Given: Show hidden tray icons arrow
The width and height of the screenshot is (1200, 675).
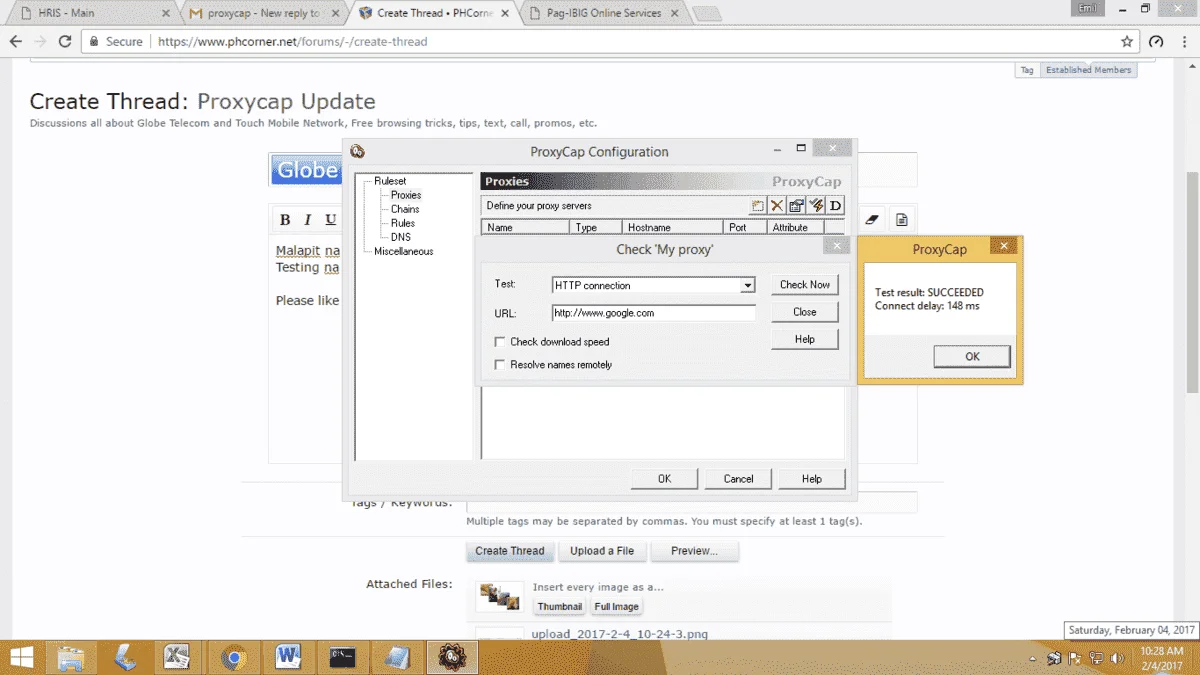Looking at the screenshot, I should click(1032, 659).
